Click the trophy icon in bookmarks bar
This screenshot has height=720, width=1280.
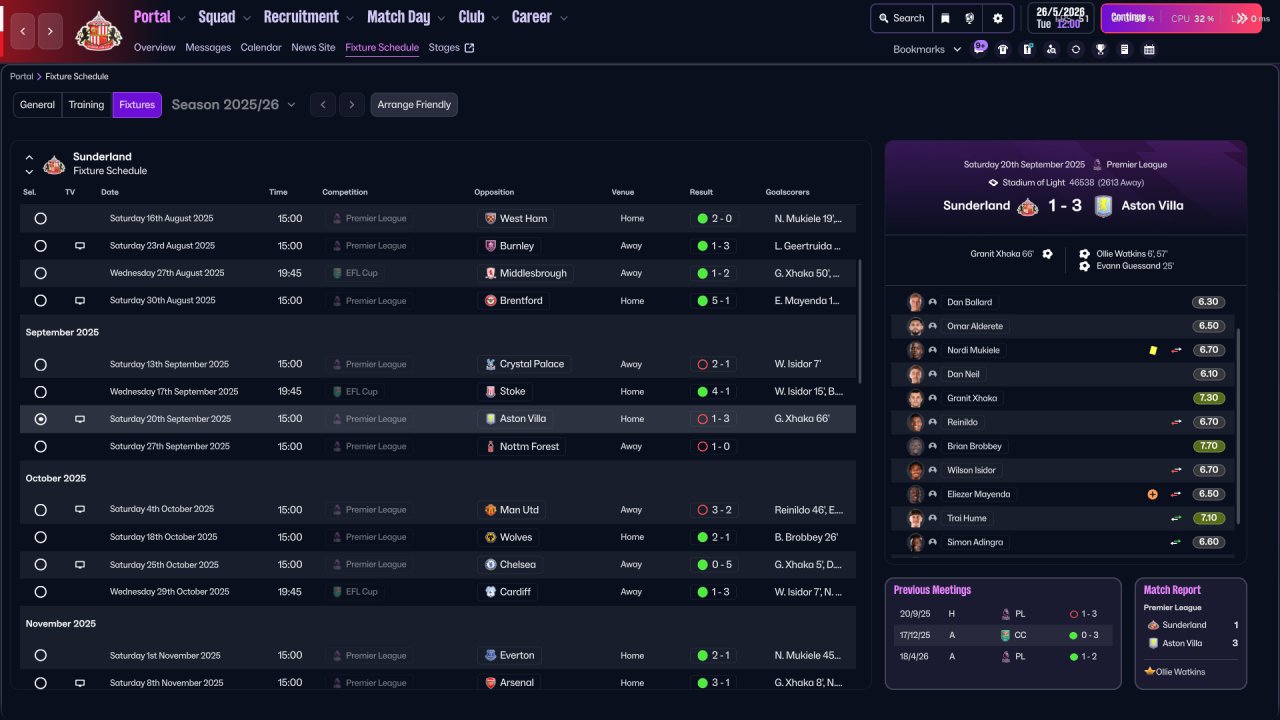pos(1100,49)
